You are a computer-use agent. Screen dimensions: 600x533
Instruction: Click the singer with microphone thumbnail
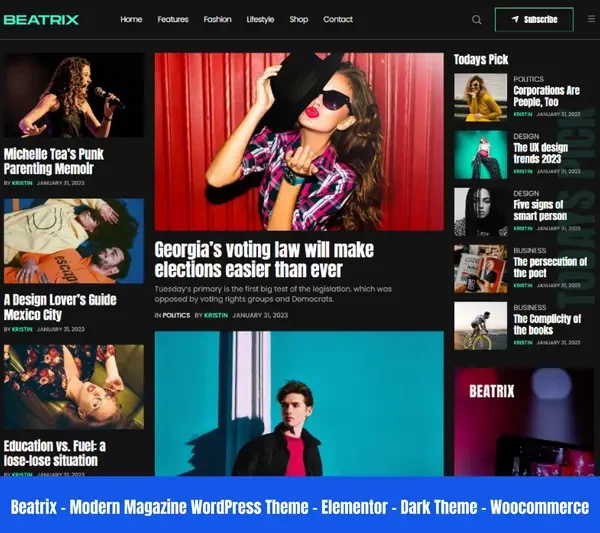coord(74,95)
